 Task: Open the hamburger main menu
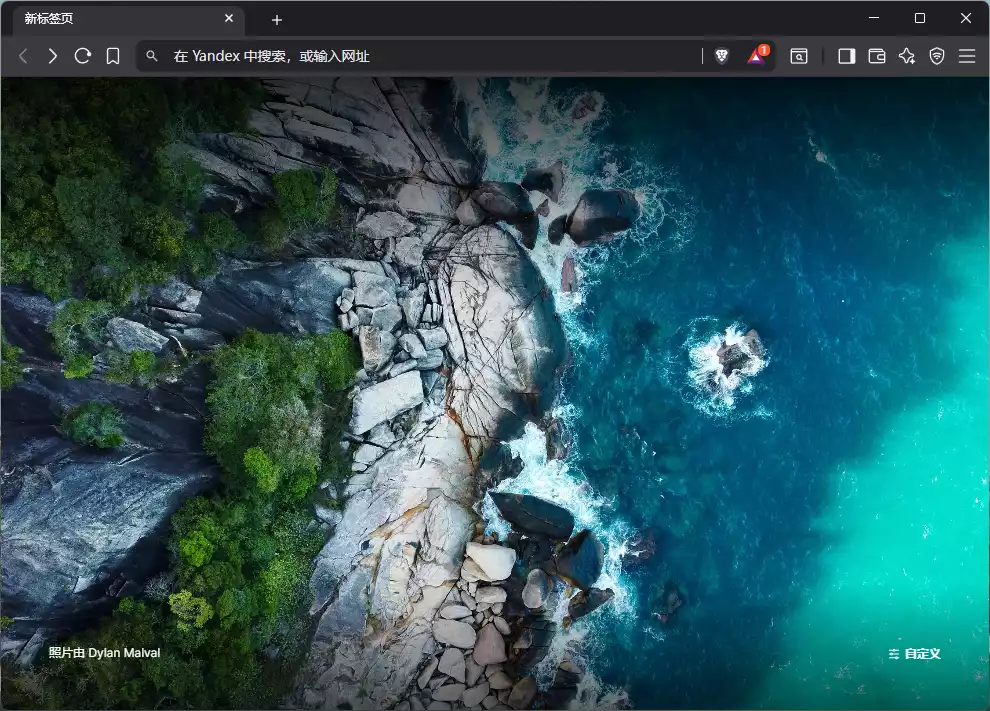[x=967, y=56]
